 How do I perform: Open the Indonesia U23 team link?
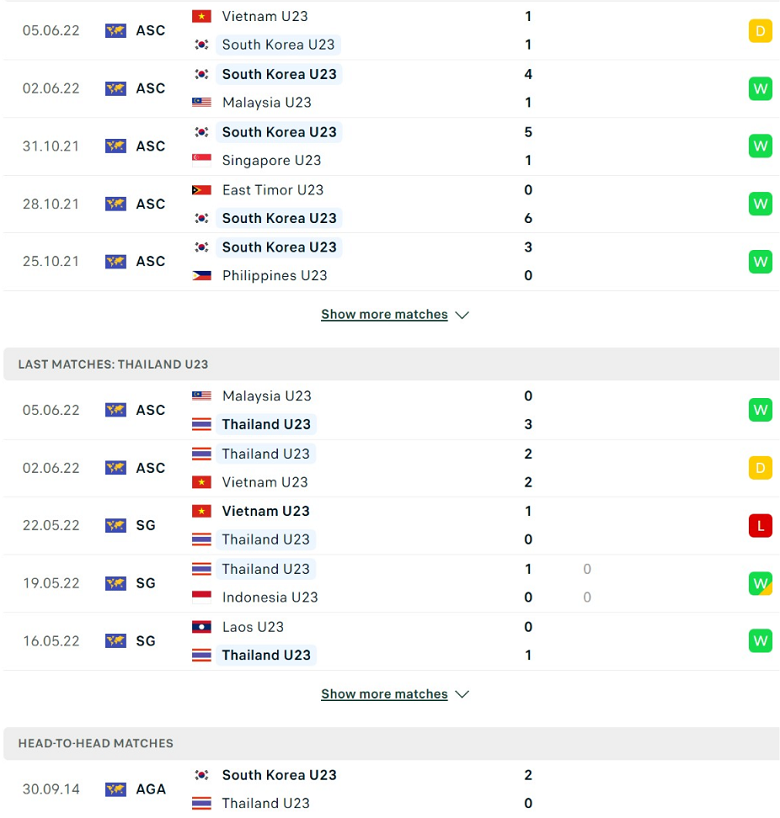point(270,597)
